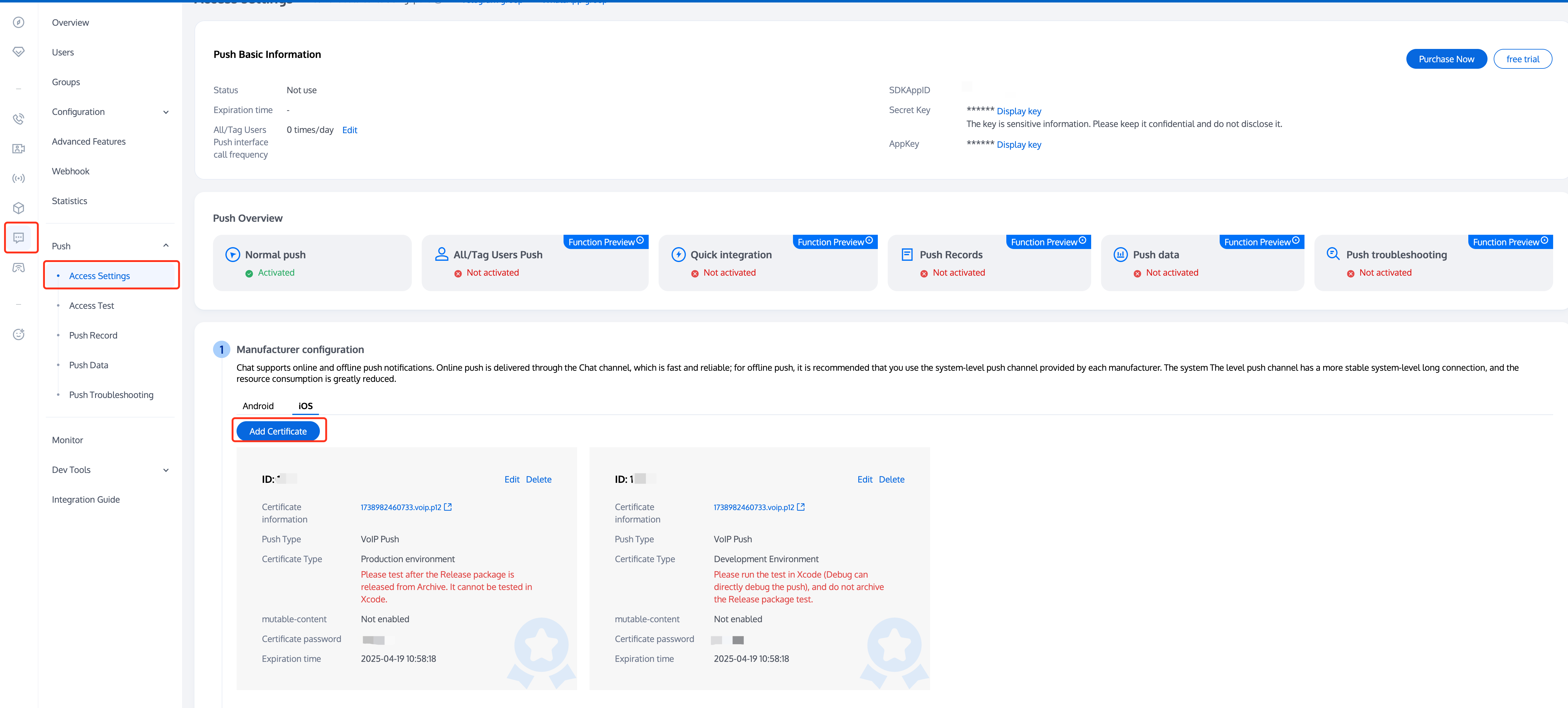Select the phone call product icon

(18, 119)
